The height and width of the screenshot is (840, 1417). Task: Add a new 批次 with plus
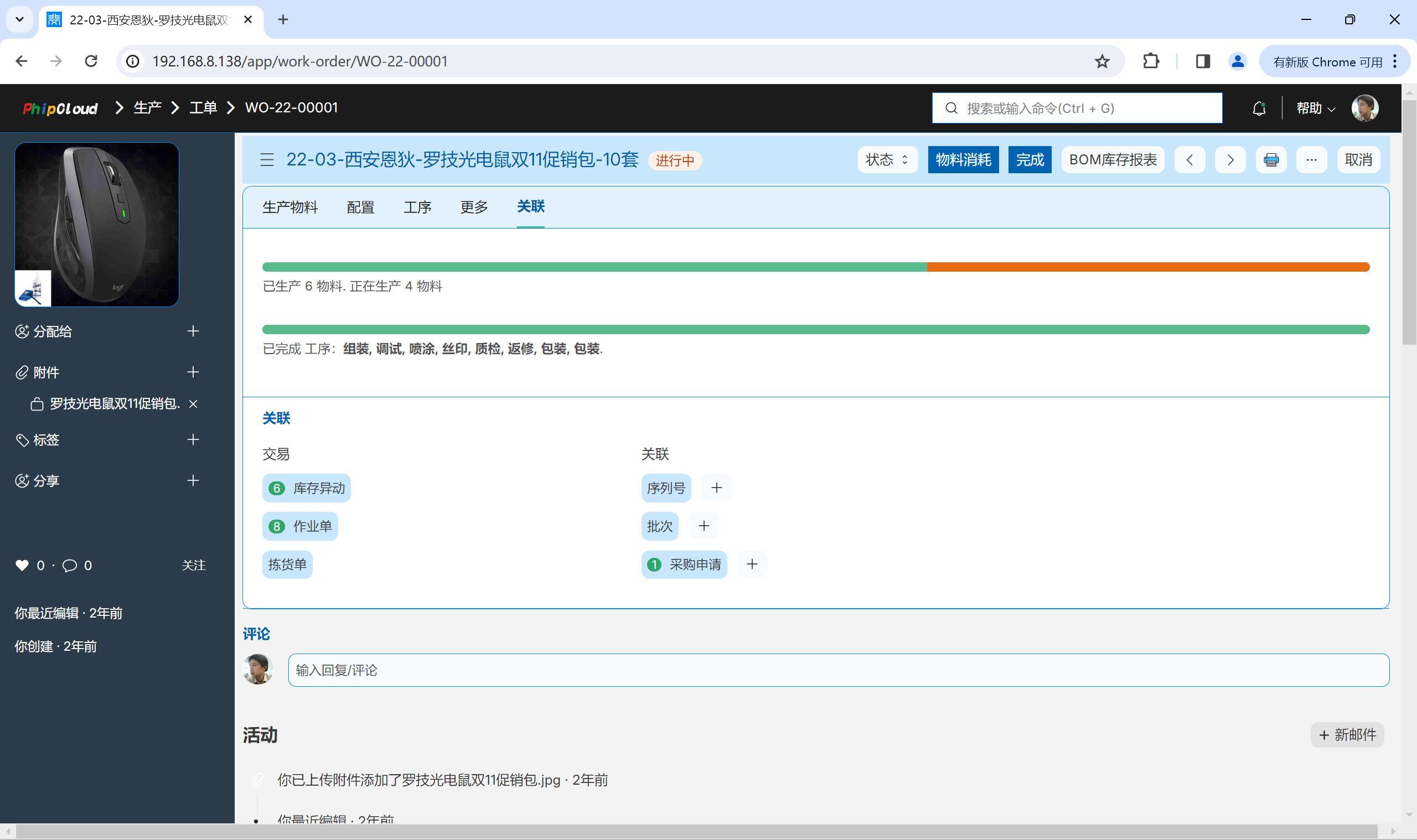tap(704, 526)
